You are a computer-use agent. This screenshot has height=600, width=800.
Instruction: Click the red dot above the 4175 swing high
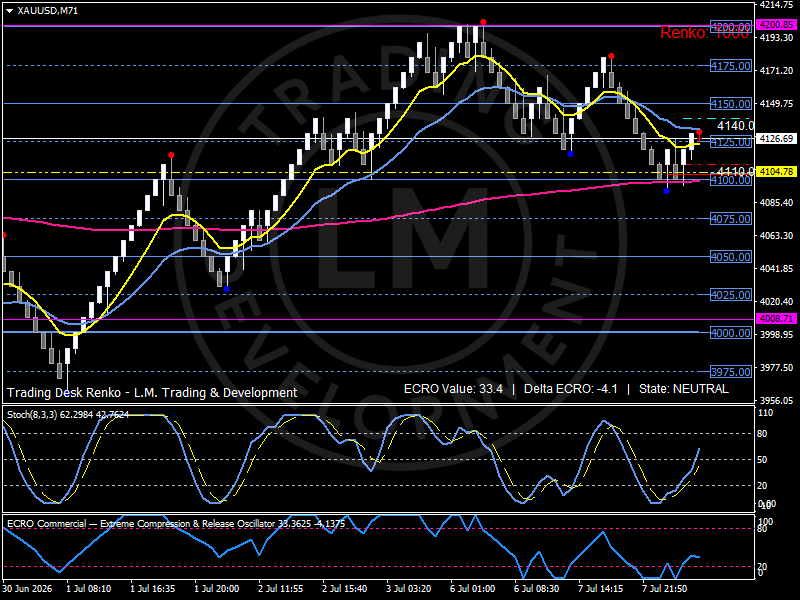coord(611,56)
